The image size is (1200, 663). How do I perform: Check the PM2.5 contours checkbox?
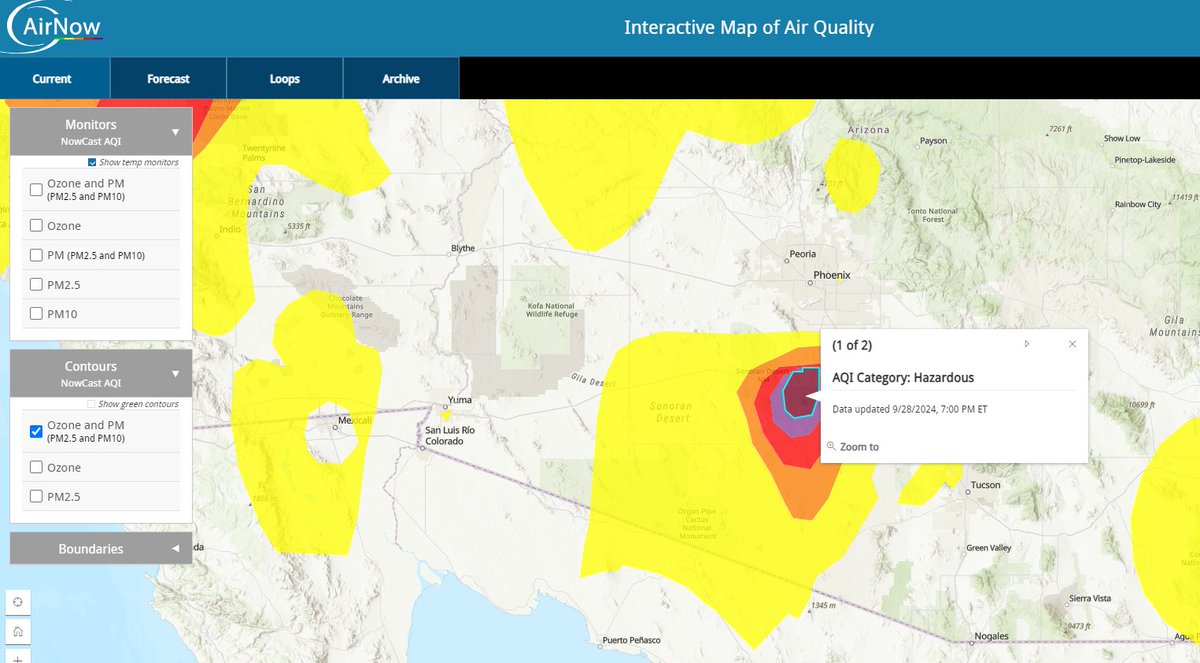tap(36, 496)
